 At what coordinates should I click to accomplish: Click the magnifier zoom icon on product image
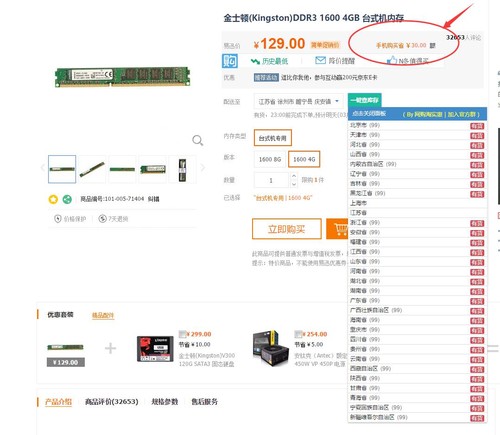(x=197, y=140)
